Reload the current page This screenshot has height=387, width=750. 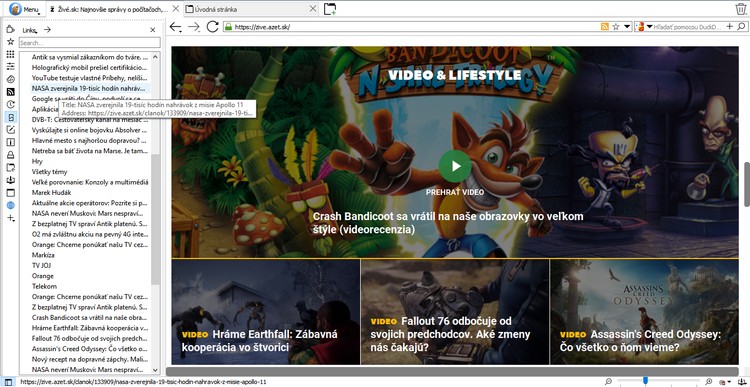(x=212, y=27)
